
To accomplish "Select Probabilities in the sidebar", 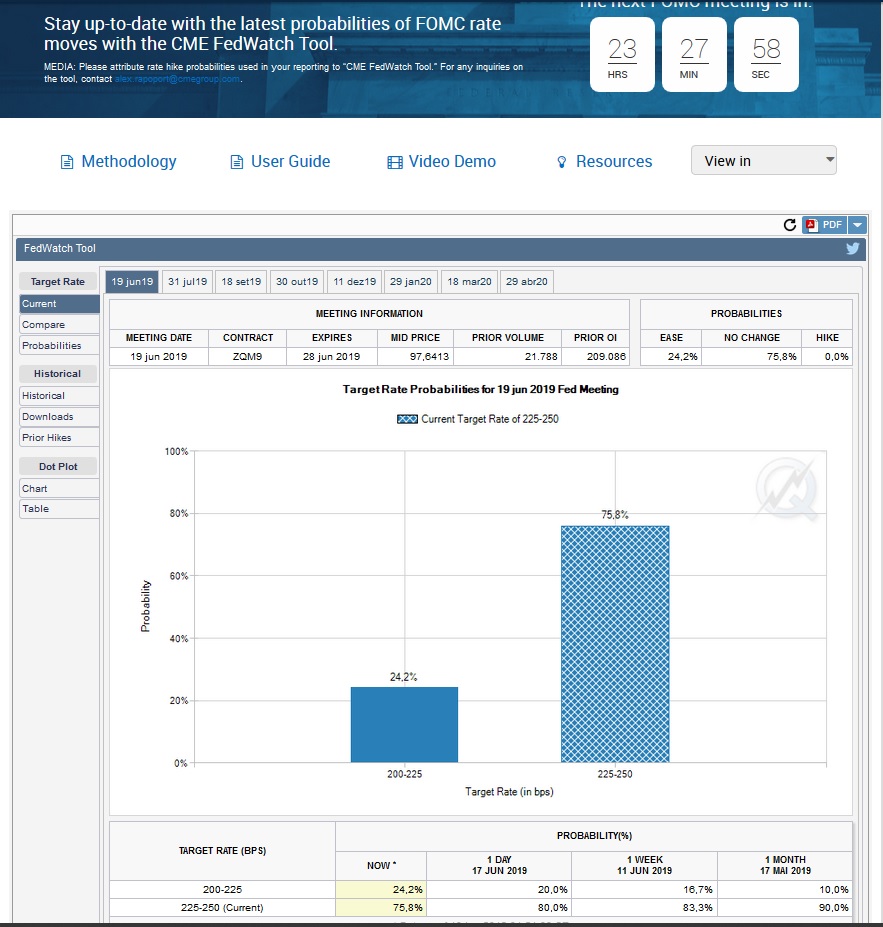I will coord(59,346).
